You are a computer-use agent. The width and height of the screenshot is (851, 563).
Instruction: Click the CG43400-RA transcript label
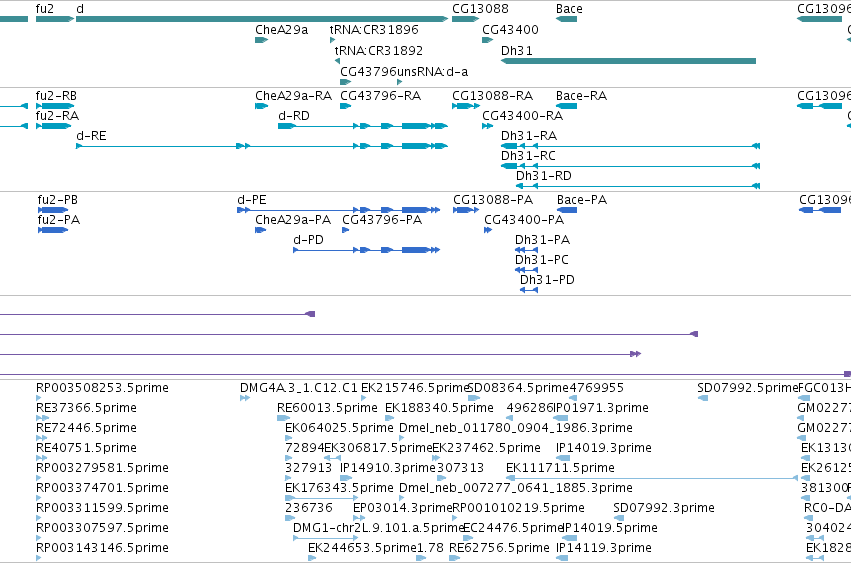(x=522, y=116)
